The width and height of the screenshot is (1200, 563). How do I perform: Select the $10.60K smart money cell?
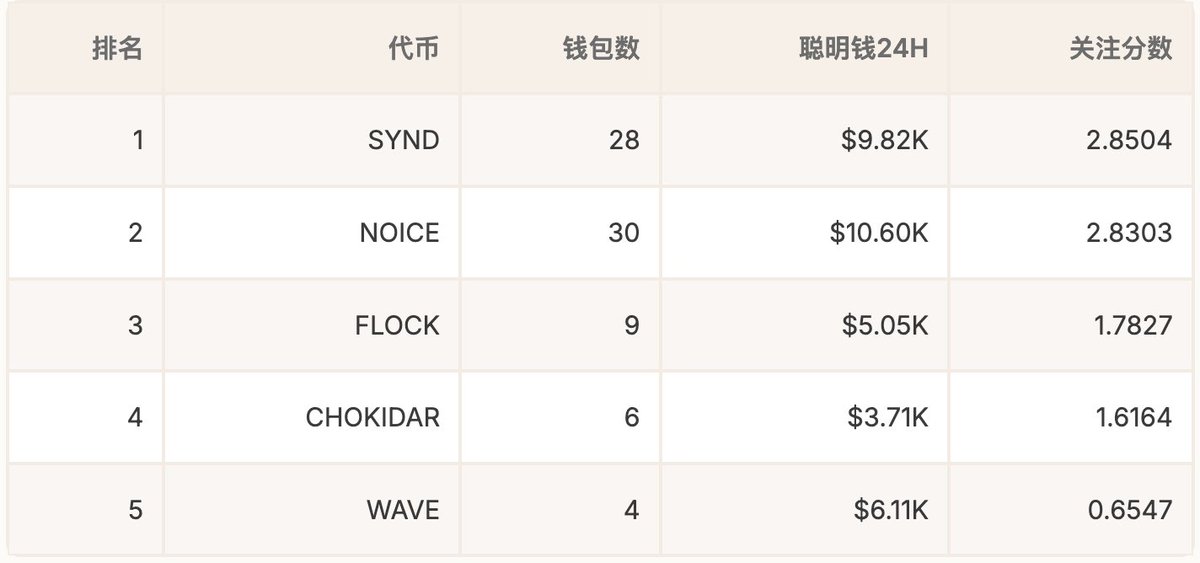pos(879,233)
